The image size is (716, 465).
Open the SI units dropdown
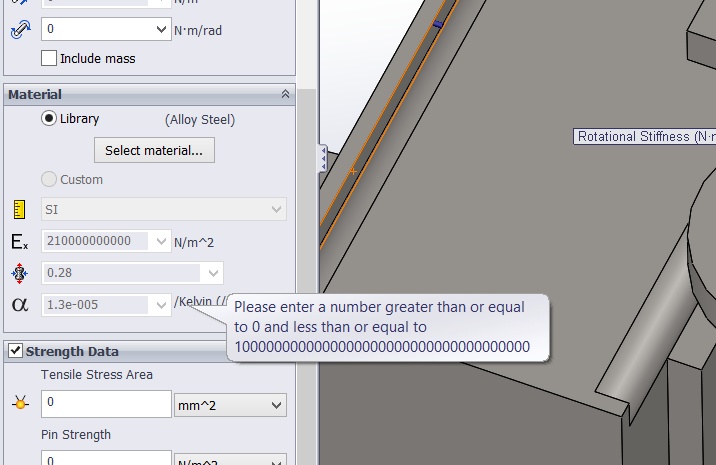pyautogui.click(x=276, y=209)
